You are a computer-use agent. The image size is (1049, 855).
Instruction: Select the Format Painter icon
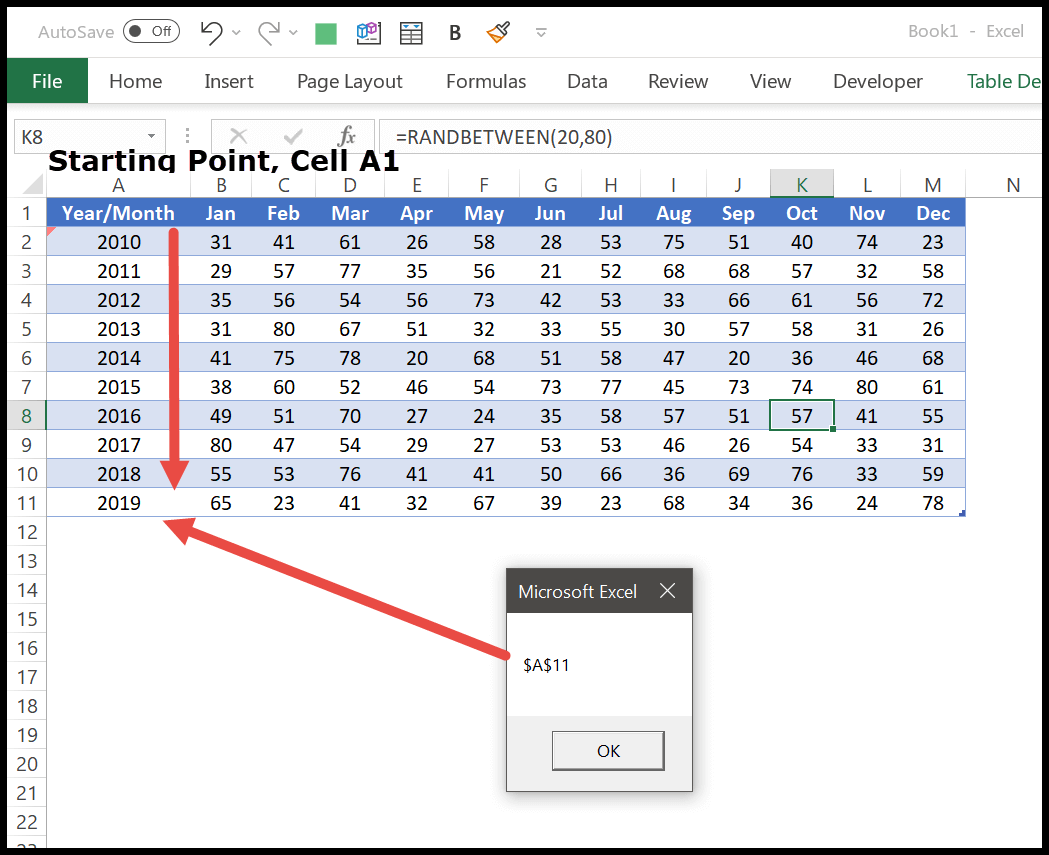pyautogui.click(x=497, y=31)
